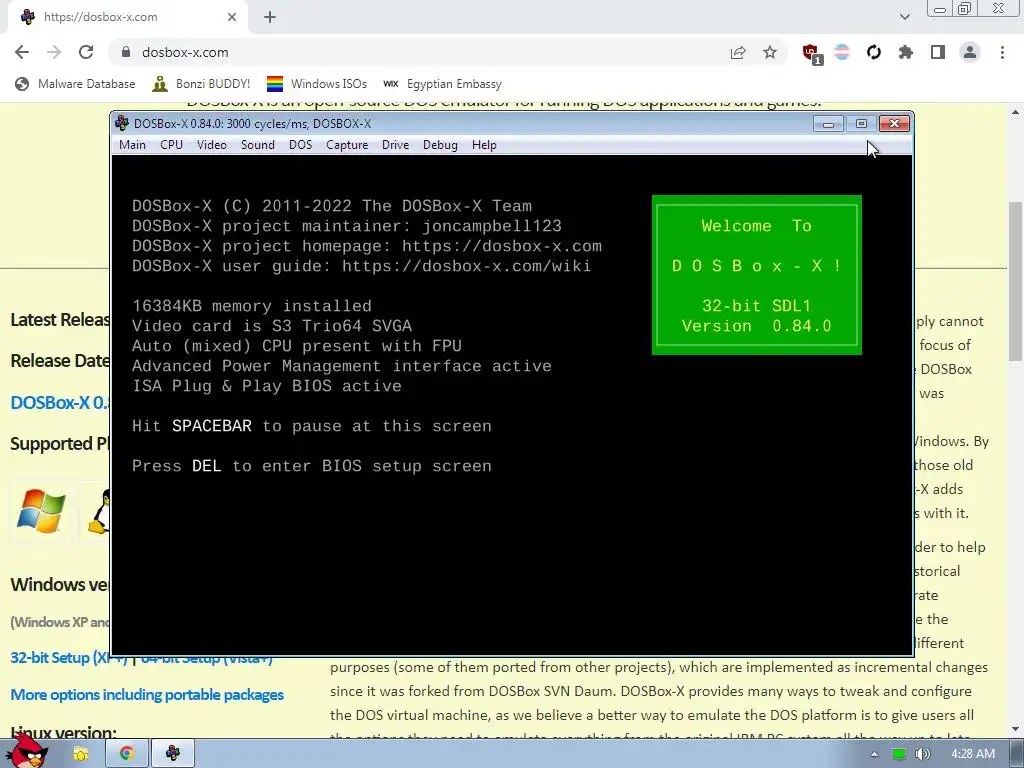The height and width of the screenshot is (768, 1024).
Task: Click the 4:28 AM clock
Action: (973, 754)
